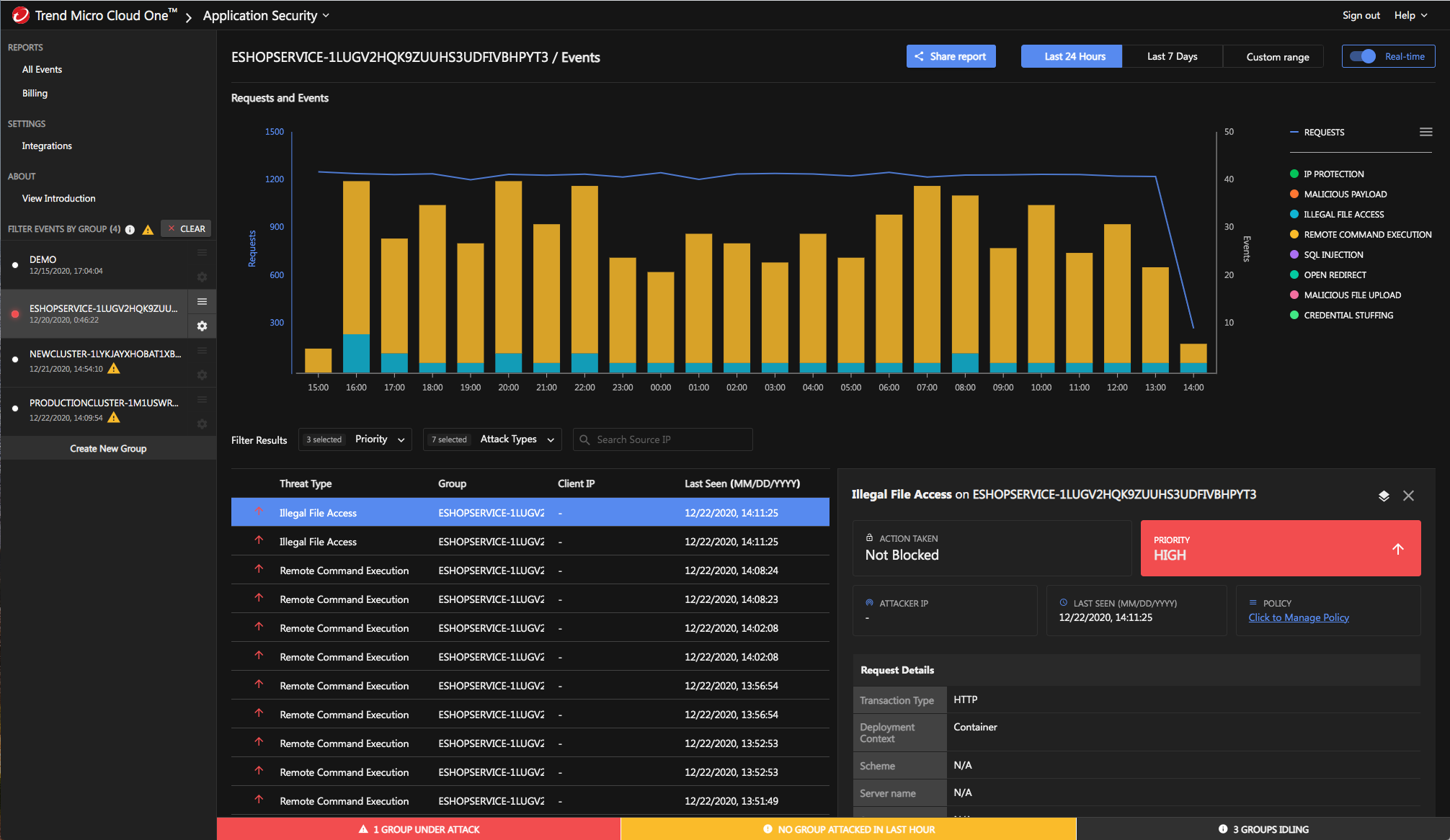Click settings gear for DEMO group
1450x840 pixels.
click(202, 277)
